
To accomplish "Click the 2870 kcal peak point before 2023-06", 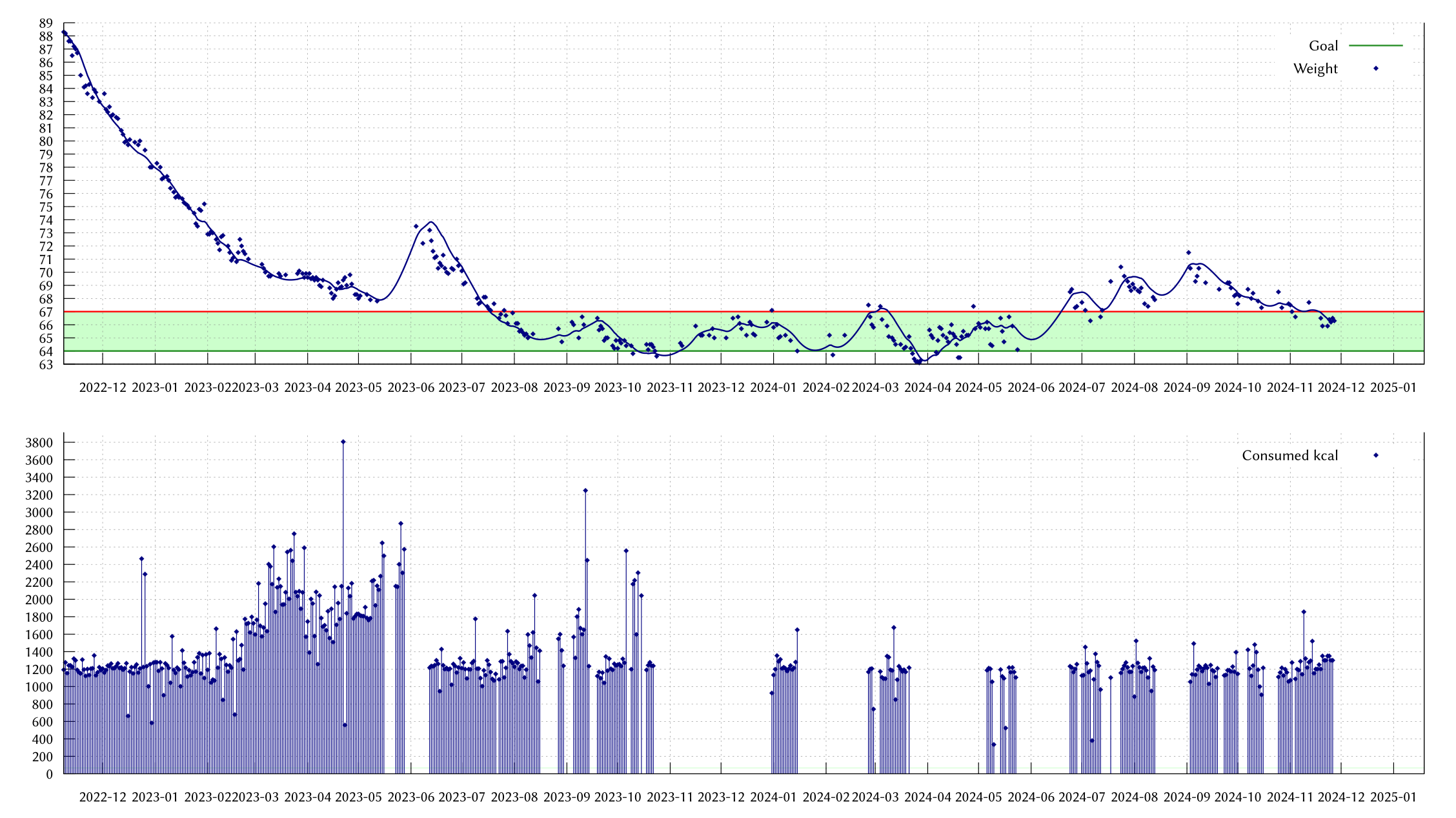I will tap(401, 524).
